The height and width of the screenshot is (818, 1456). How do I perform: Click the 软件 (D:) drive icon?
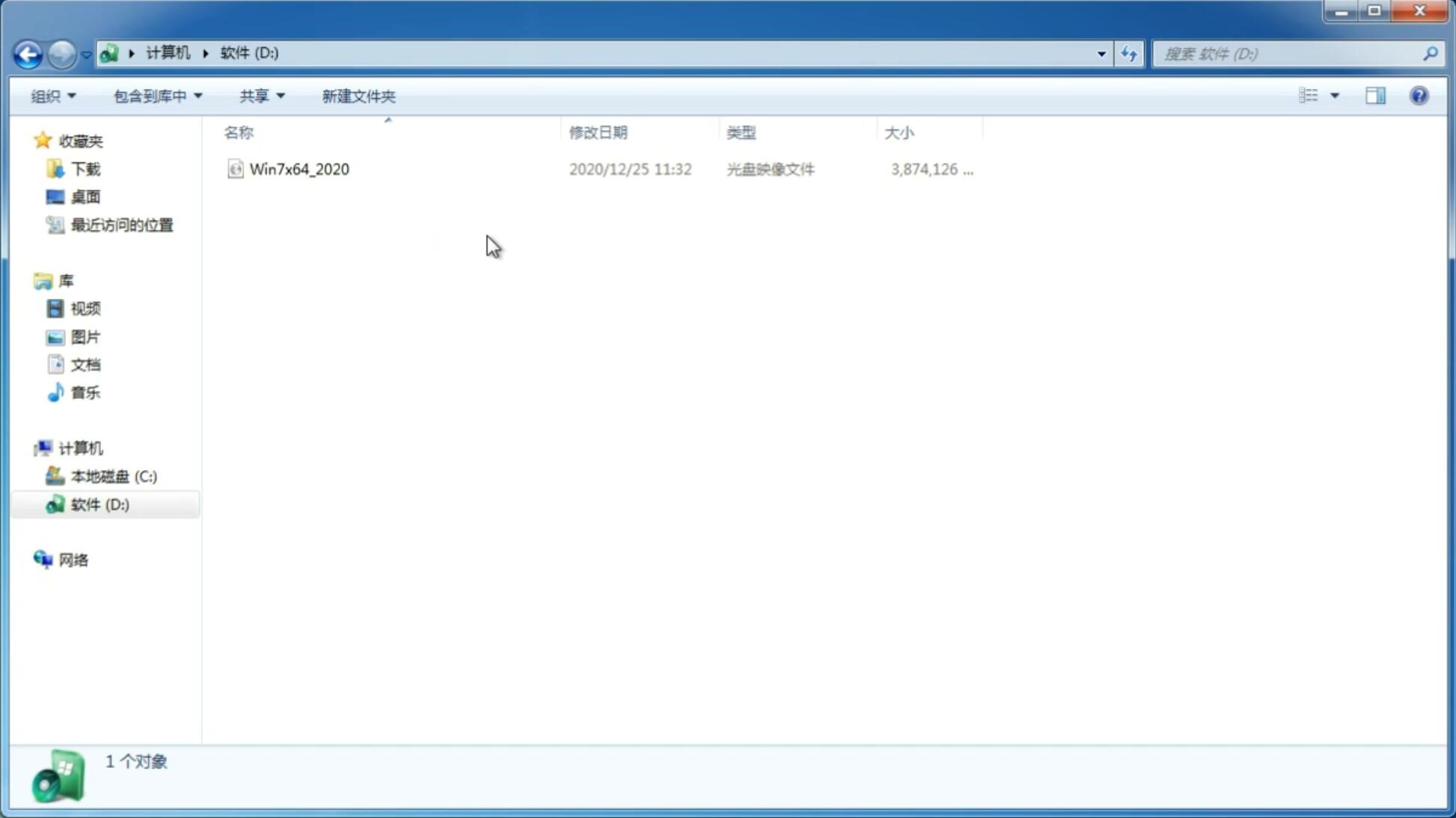coord(54,504)
